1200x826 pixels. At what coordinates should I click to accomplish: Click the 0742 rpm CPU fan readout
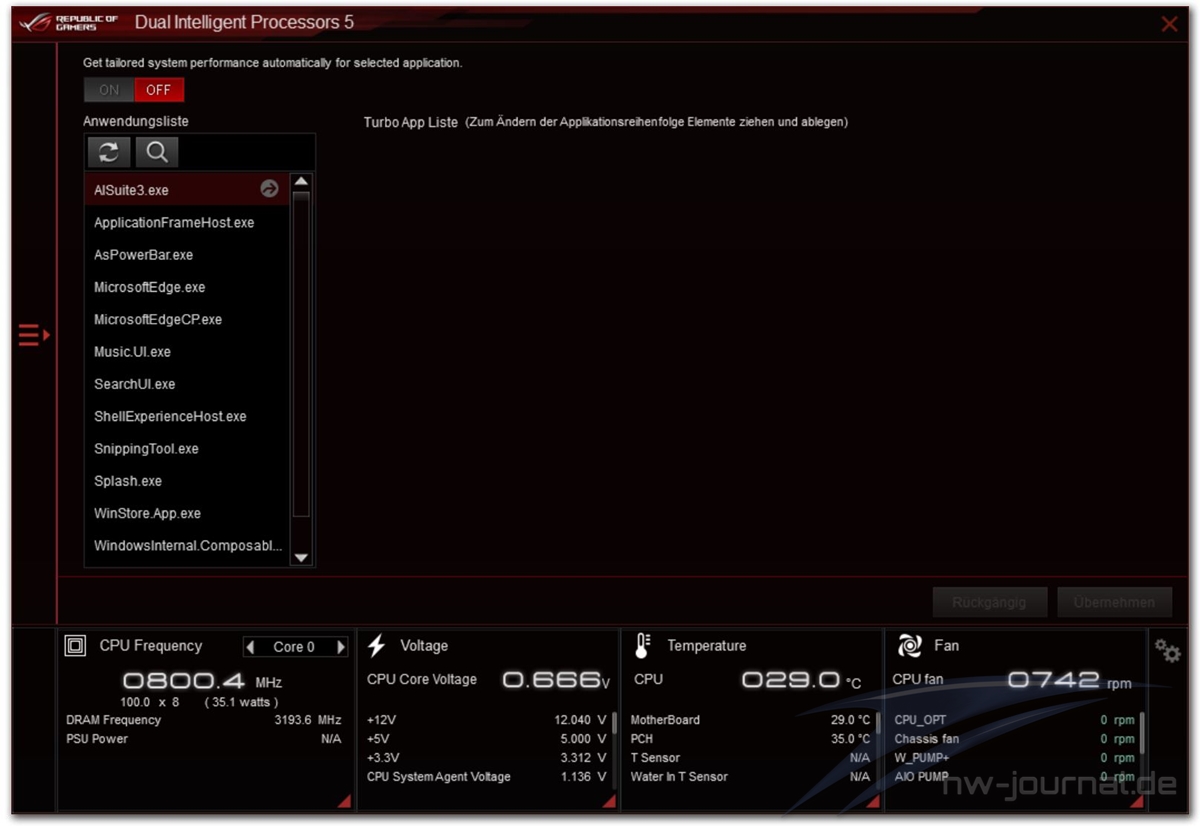pyautogui.click(x=1069, y=680)
